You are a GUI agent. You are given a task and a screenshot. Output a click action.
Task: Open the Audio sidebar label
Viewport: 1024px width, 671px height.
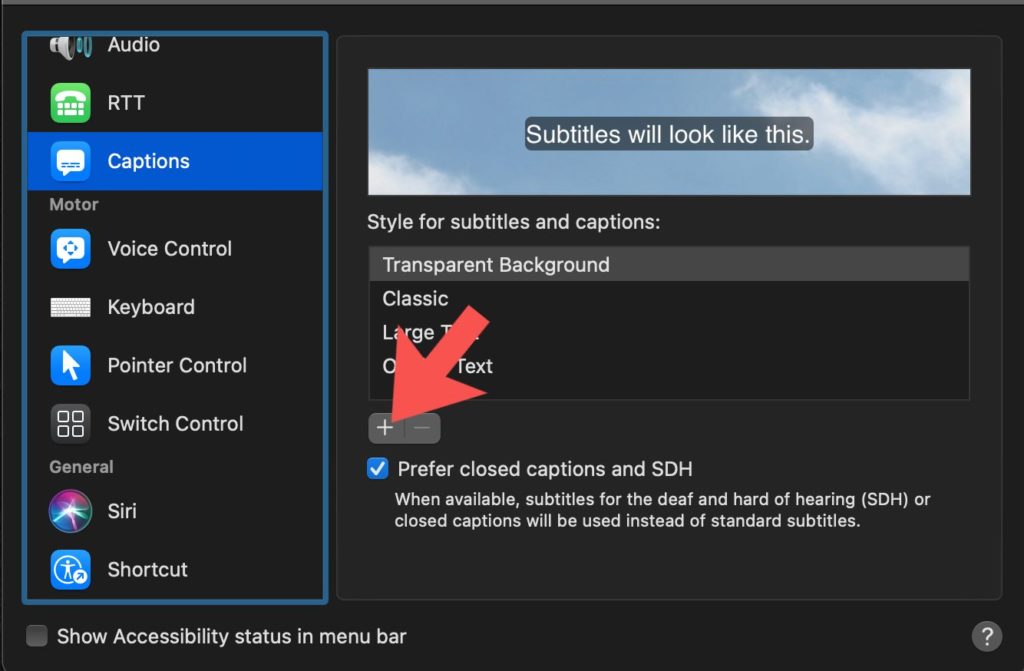[134, 45]
